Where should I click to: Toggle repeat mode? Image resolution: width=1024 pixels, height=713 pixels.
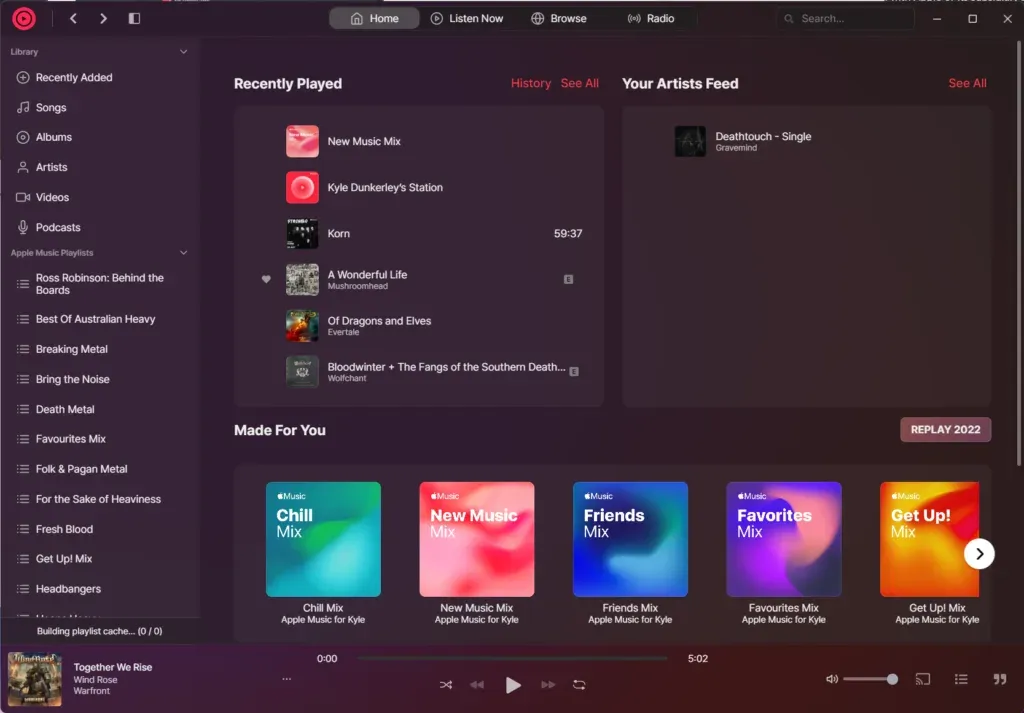tap(579, 685)
